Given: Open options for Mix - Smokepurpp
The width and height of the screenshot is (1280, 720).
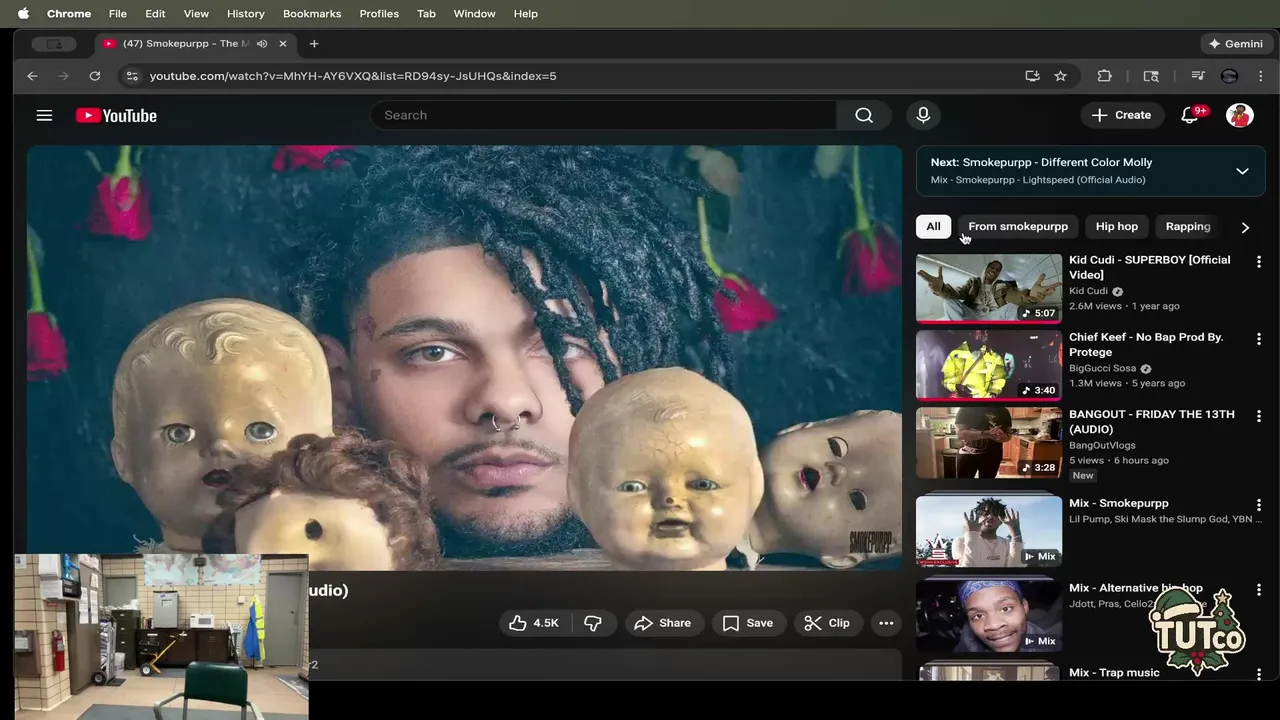Looking at the screenshot, I should (1259, 505).
